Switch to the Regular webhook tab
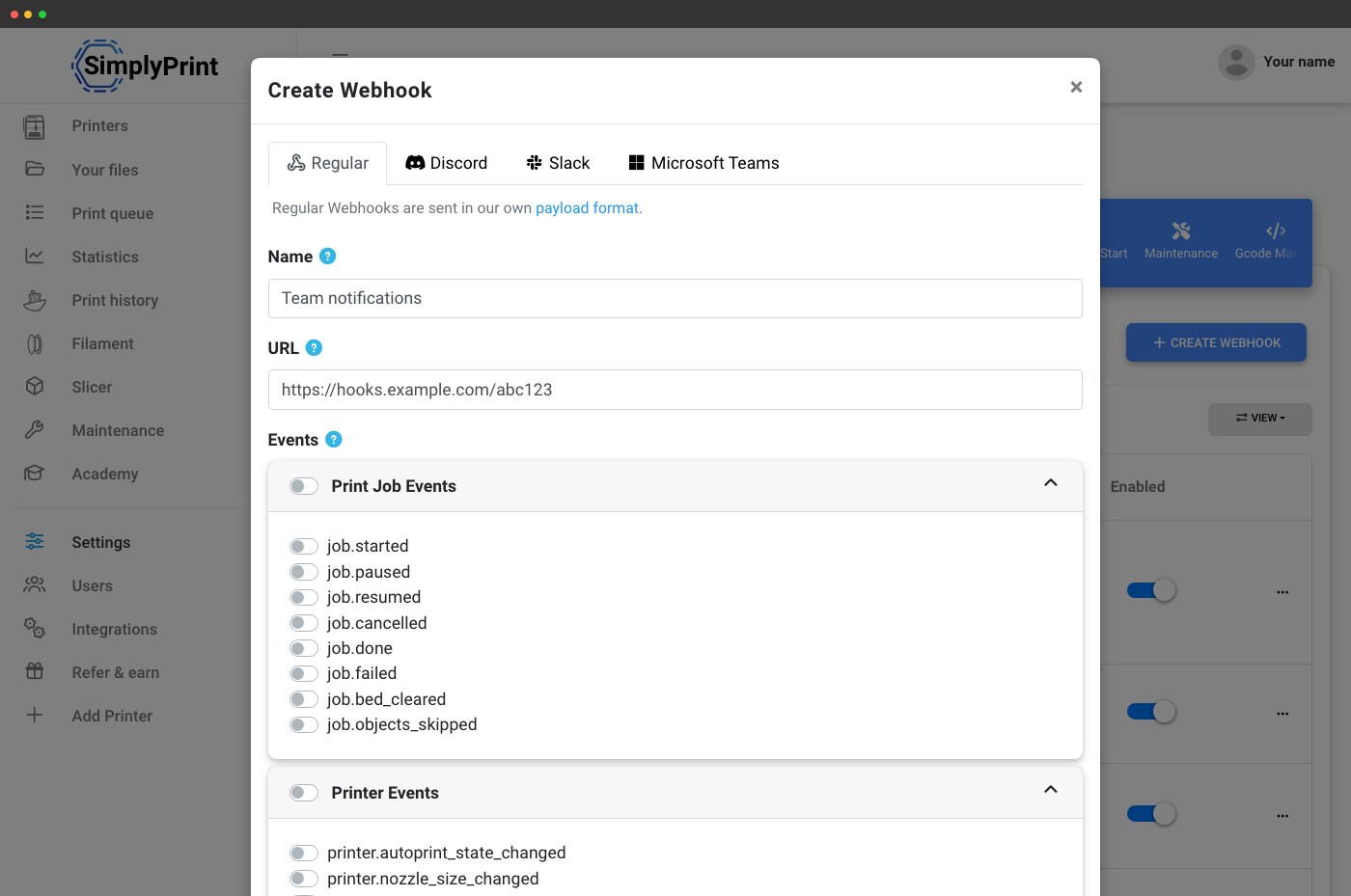This screenshot has width=1351, height=896. tap(328, 163)
